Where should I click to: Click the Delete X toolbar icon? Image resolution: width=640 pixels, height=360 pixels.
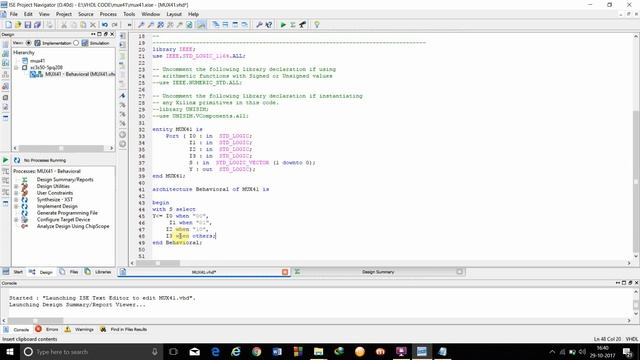pyautogui.click(x=93, y=25)
